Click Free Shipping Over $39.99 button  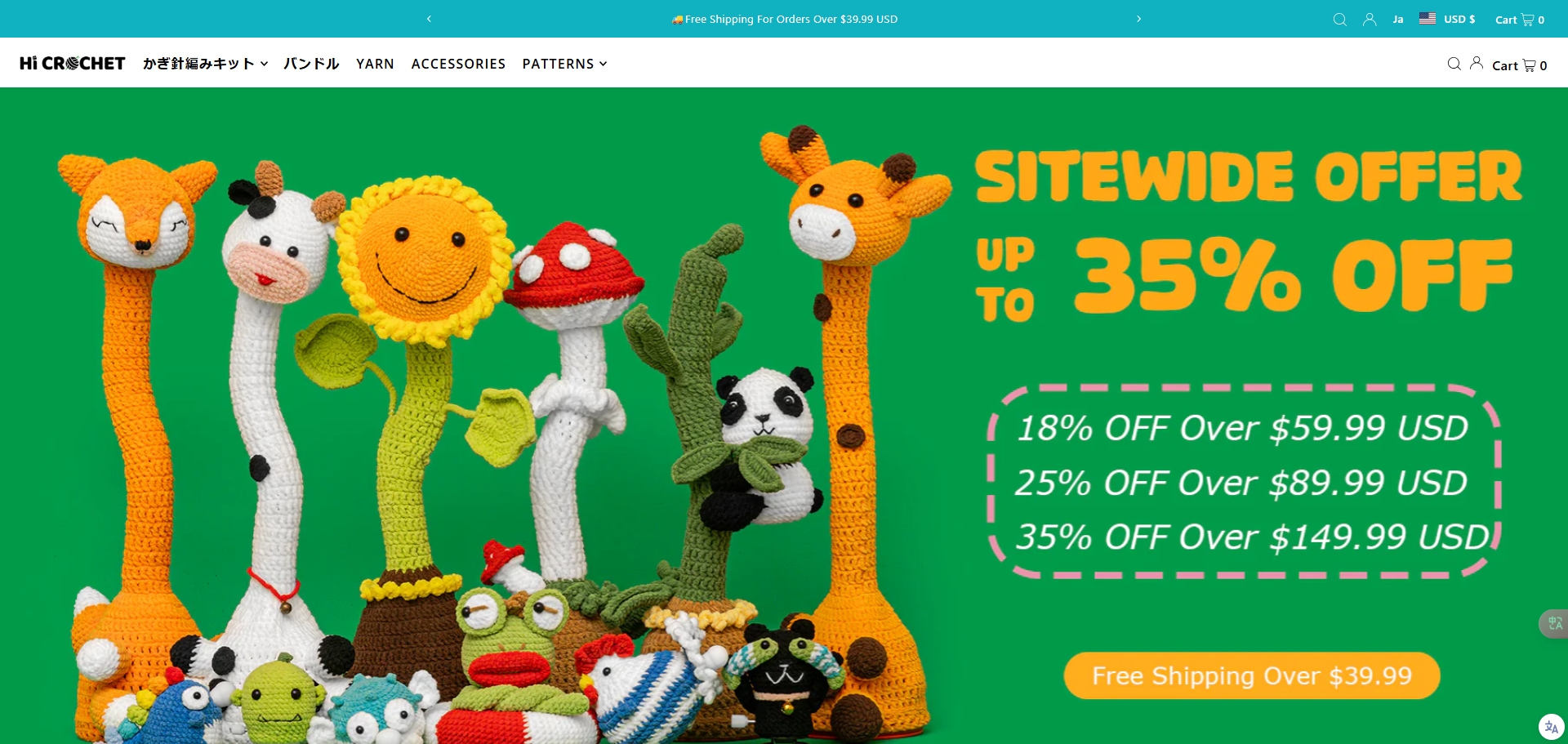[x=1251, y=675]
